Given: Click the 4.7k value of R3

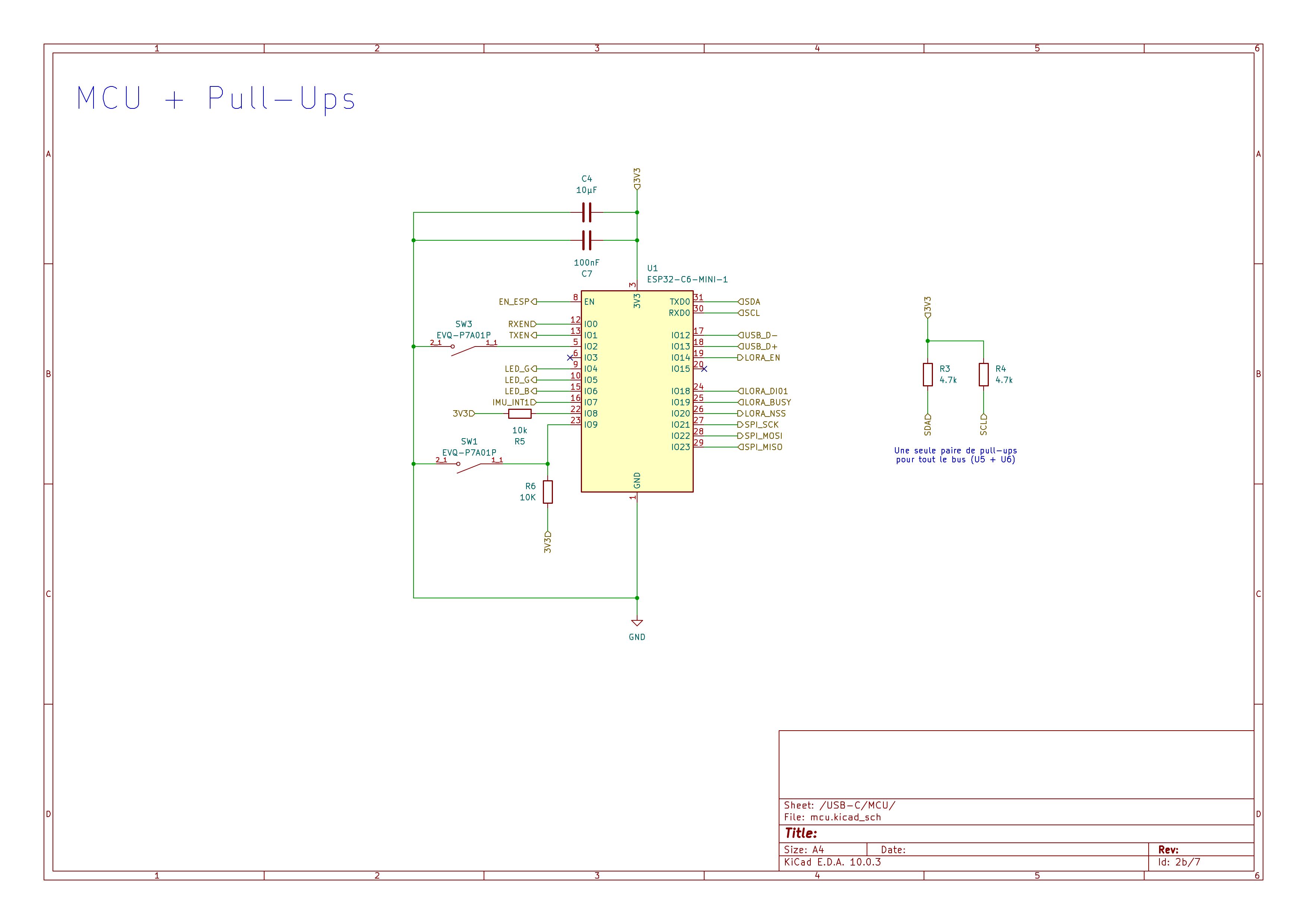Looking at the screenshot, I should tap(948, 380).
